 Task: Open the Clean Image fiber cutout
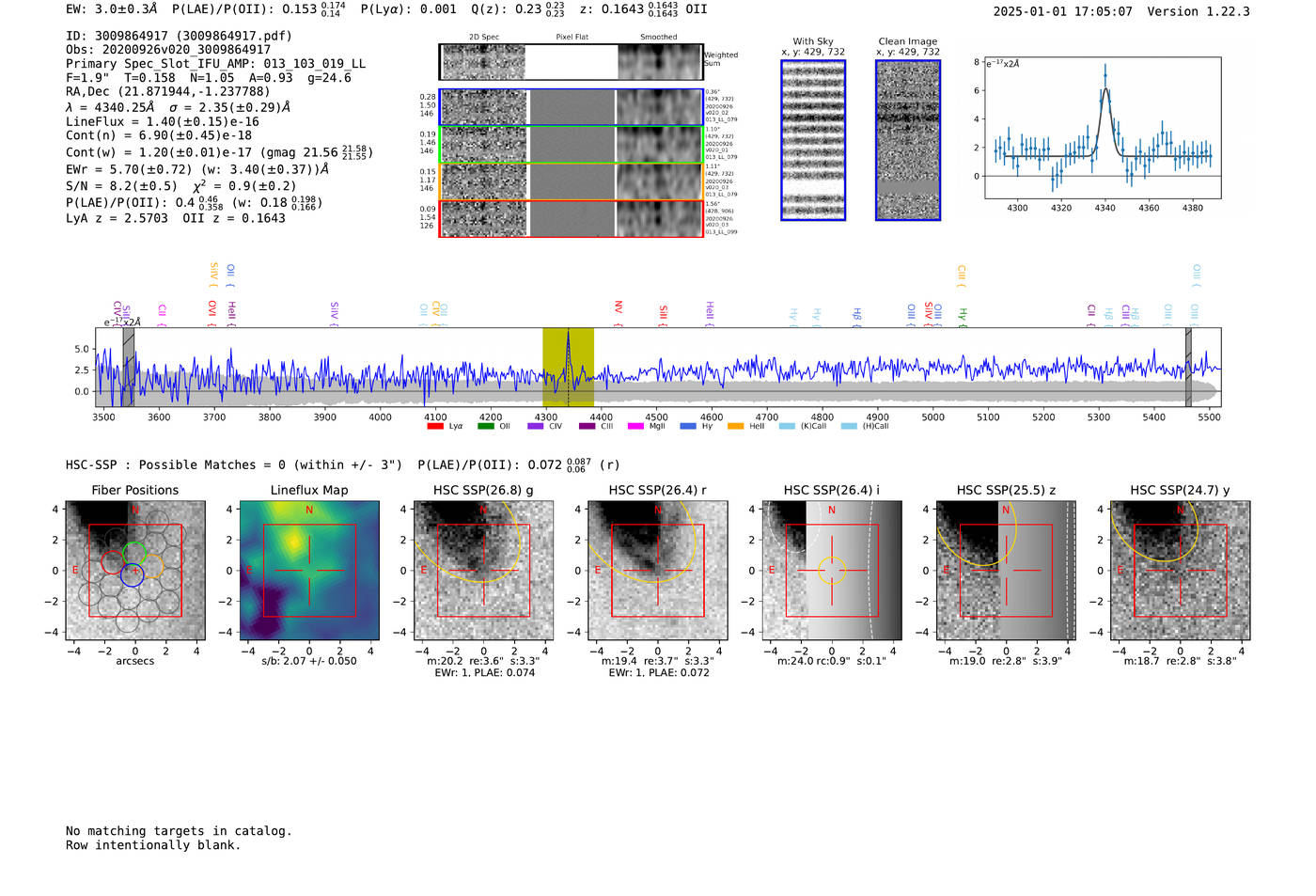click(x=908, y=140)
